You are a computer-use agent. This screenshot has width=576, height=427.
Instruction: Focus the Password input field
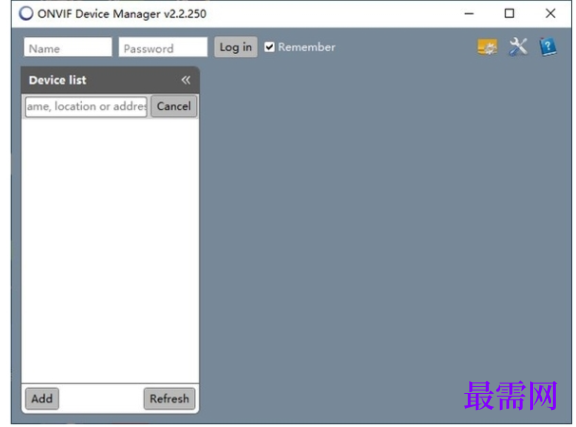[x=163, y=47]
